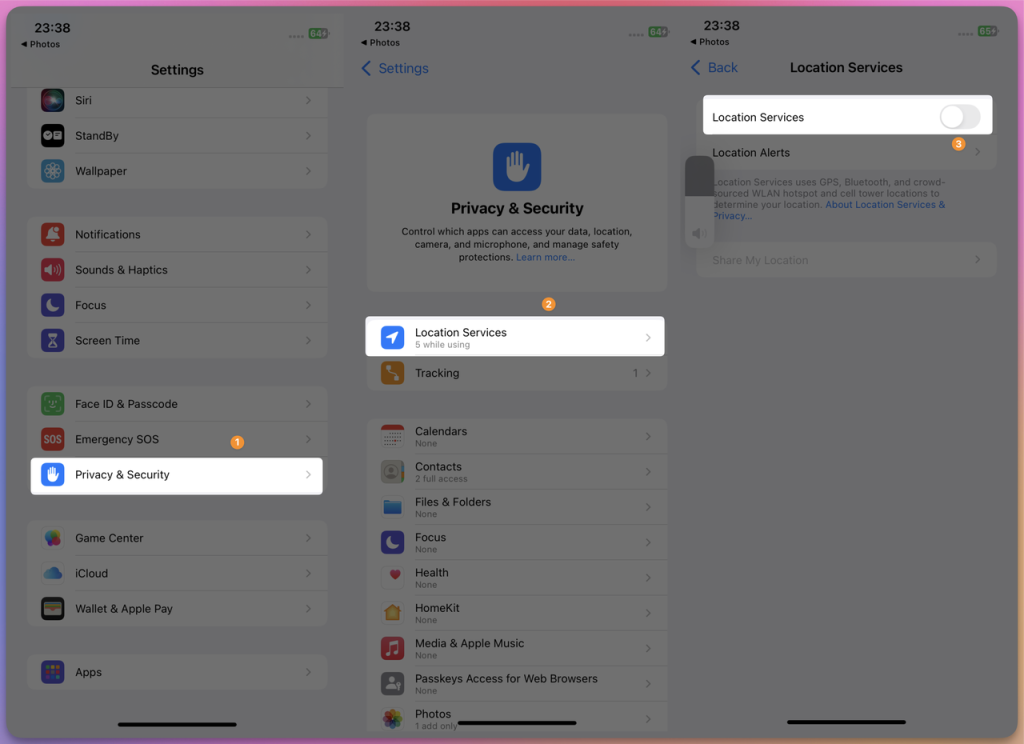1024x744 pixels.
Task: Tap the Face ID & Passcode icon
Action: [53, 404]
